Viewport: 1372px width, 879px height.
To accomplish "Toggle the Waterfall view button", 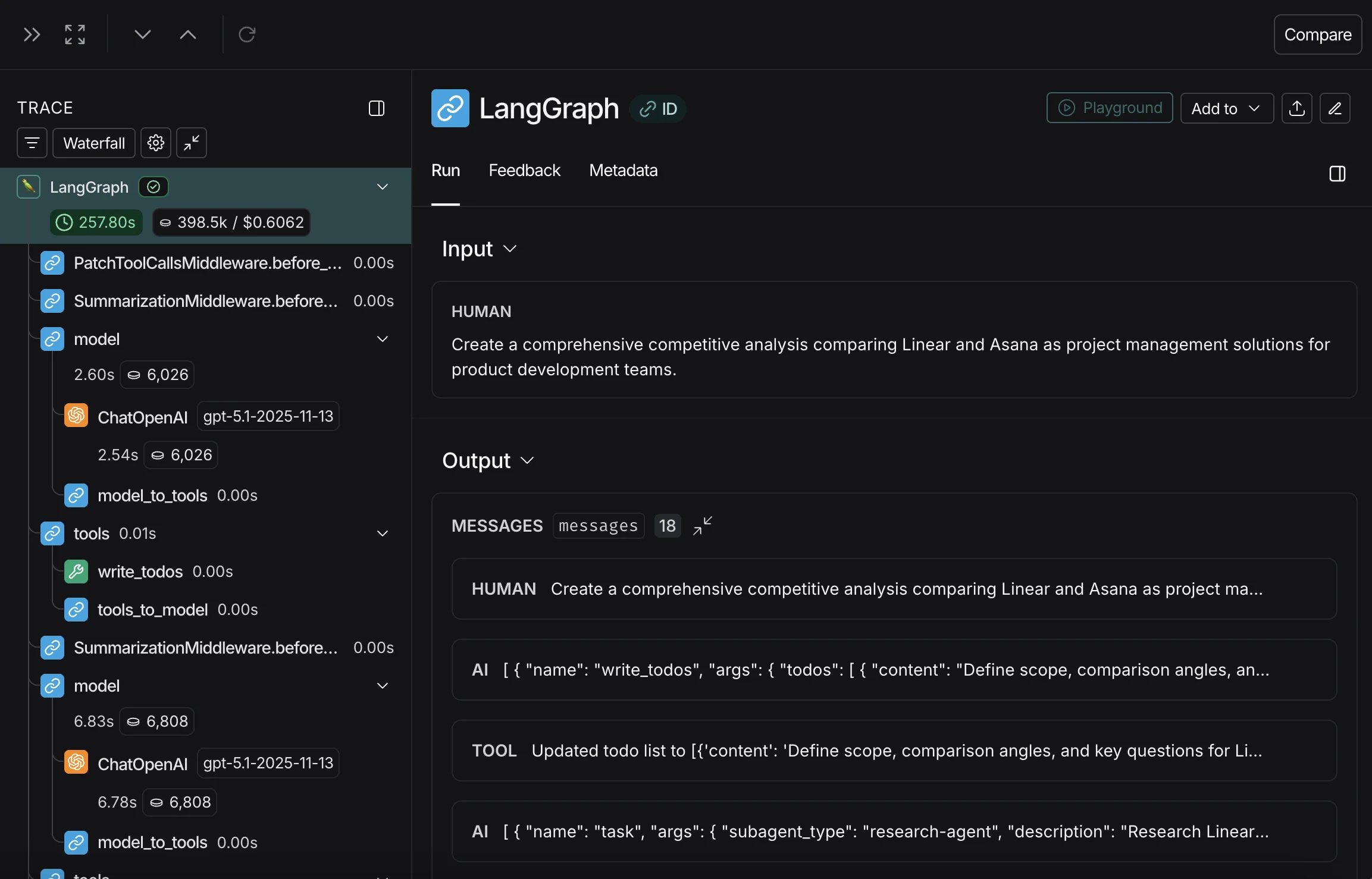I will click(x=94, y=143).
